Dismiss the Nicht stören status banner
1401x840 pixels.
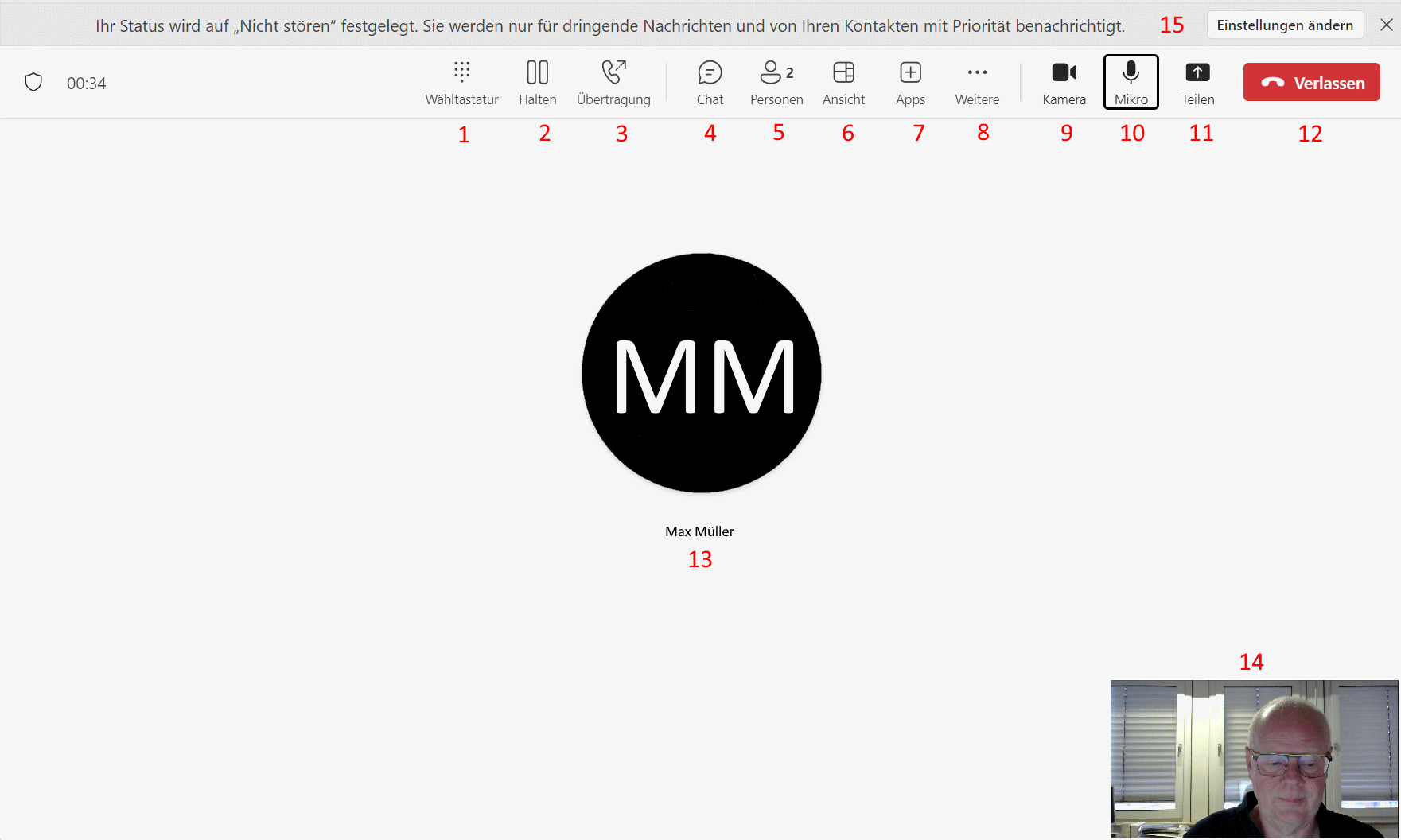[1386, 25]
